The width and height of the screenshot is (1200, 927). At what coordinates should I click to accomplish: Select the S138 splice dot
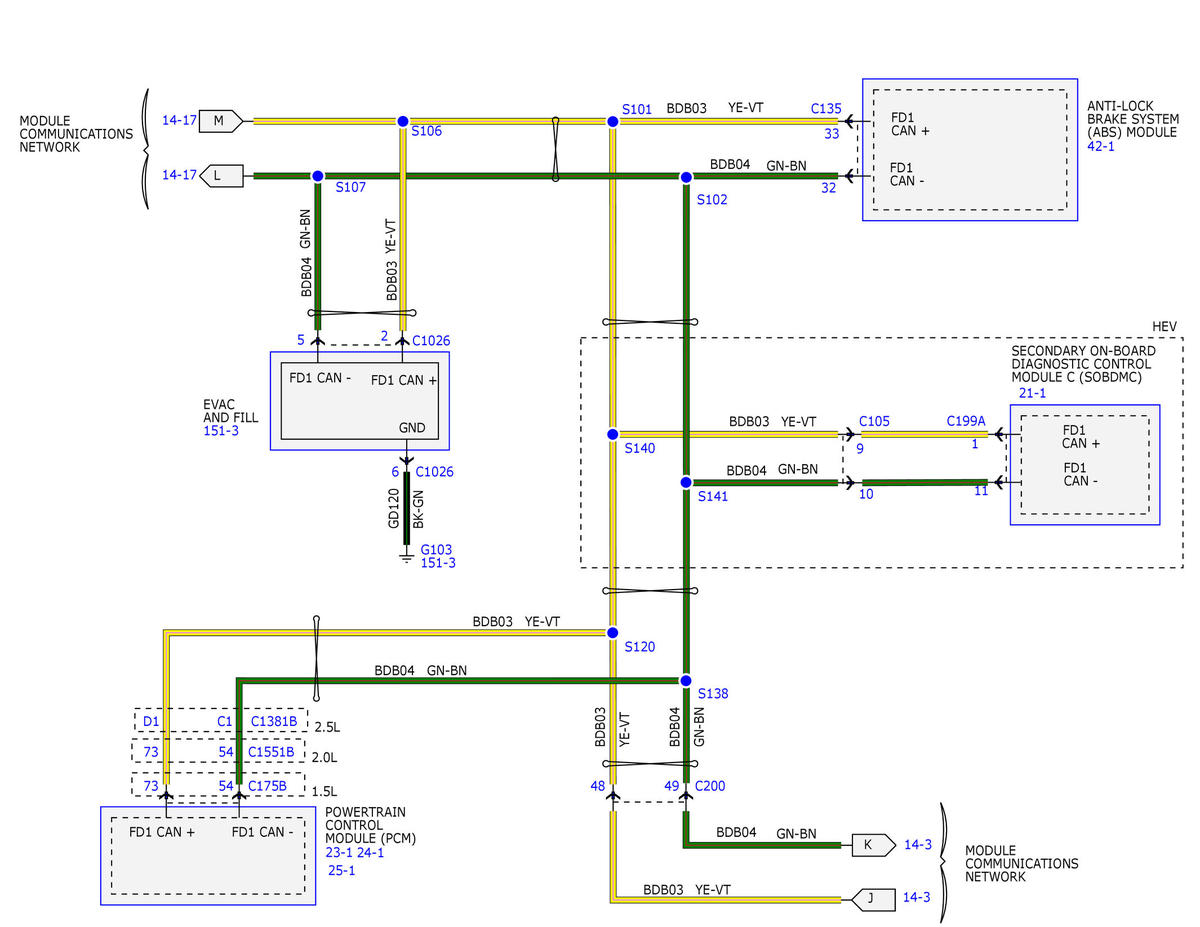point(686,680)
